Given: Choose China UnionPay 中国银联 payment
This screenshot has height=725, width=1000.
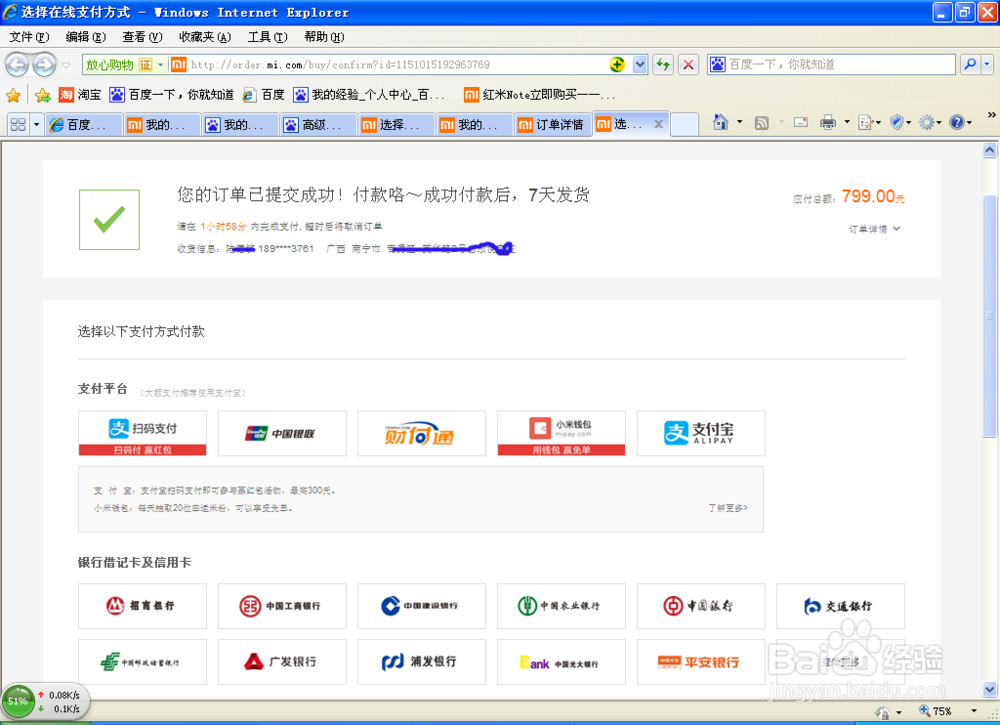Looking at the screenshot, I should (x=282, y=433).
